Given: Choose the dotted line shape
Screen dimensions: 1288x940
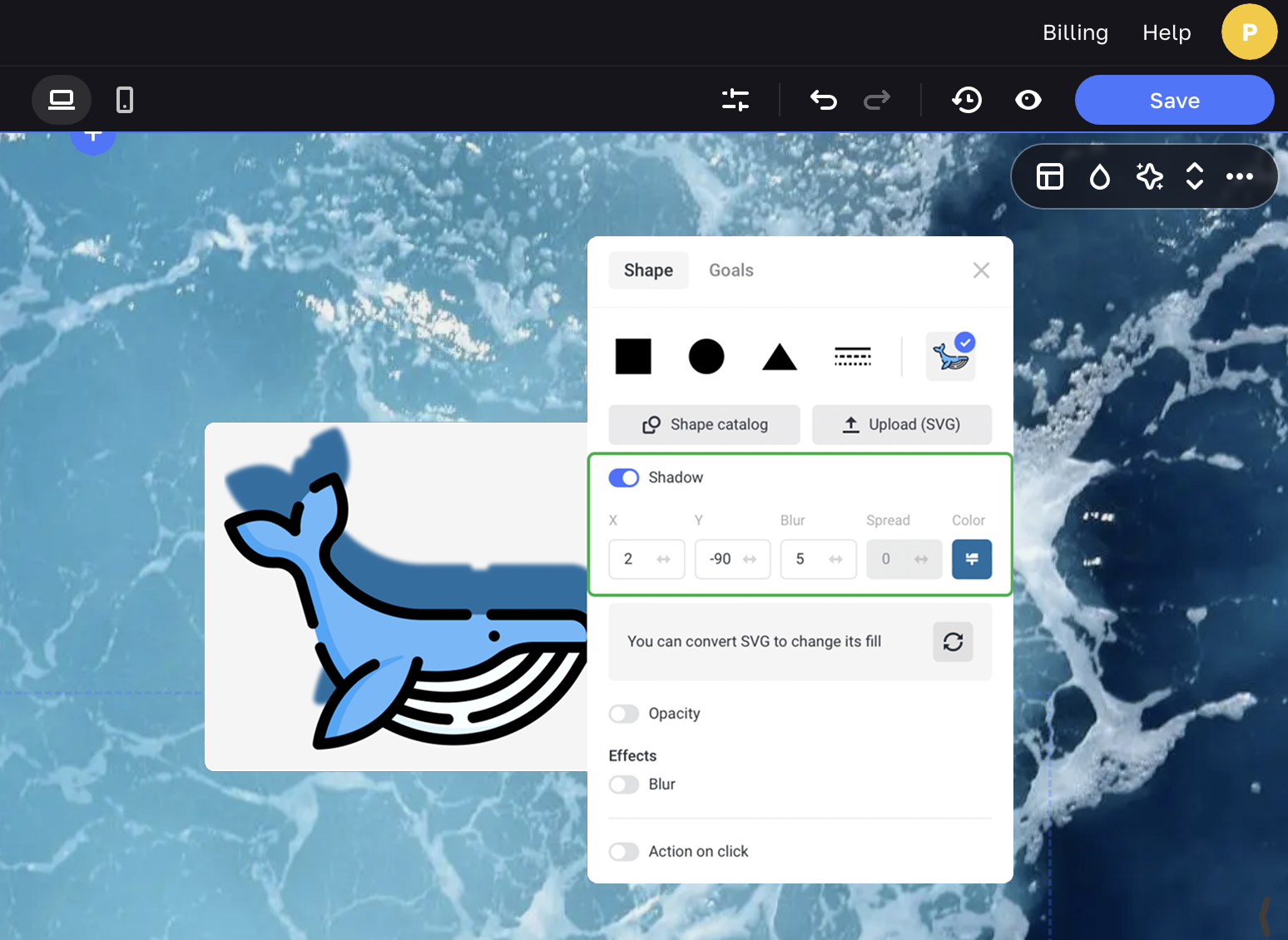Looking at the screenshot, I should [853, 357].
